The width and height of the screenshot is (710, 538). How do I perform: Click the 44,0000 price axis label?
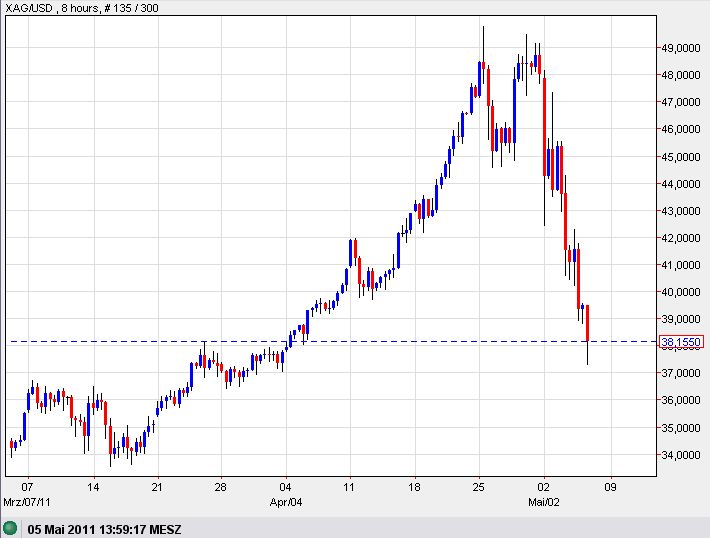[681, 184]
